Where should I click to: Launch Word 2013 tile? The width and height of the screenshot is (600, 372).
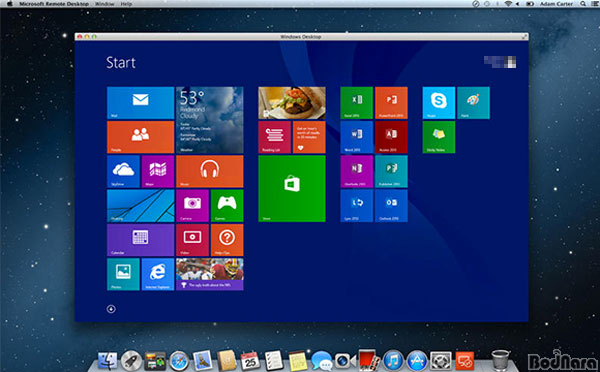[357, 137]
